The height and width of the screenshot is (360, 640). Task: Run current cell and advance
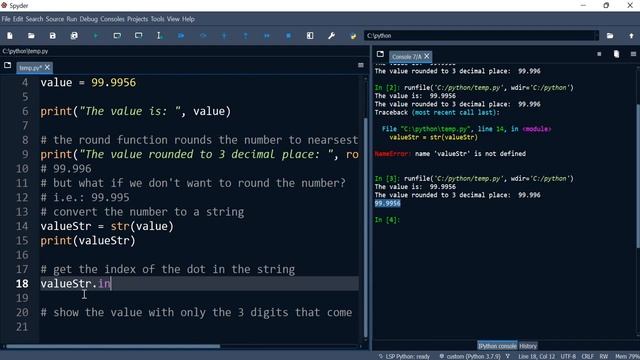pyautogui.click(x=138, y=36)
